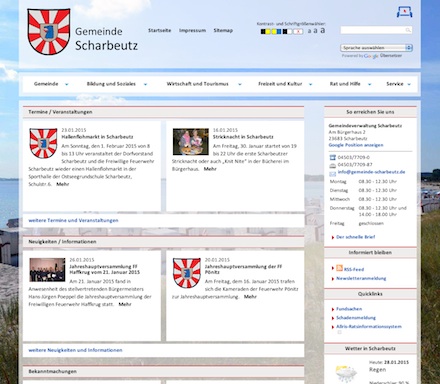Expand the Wirtschaft und Tourismus menu arrow
The width and height of the screenshot is (440, 384).
(x=240, y=84)
